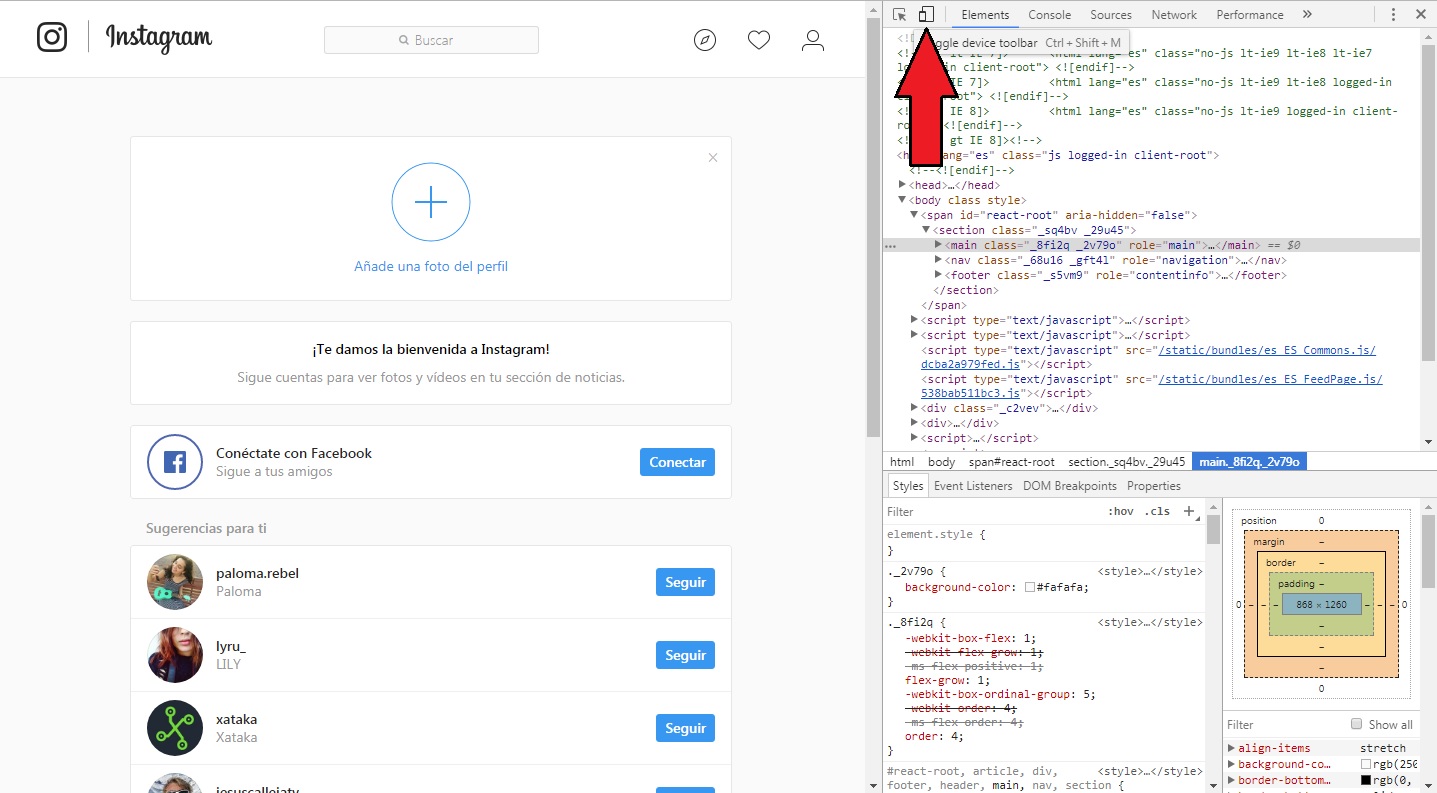Follow paloma.rebel with Seguir button
Image resolution: width=1437 pixels, height=793 pixels.
(x=685, y=582)
